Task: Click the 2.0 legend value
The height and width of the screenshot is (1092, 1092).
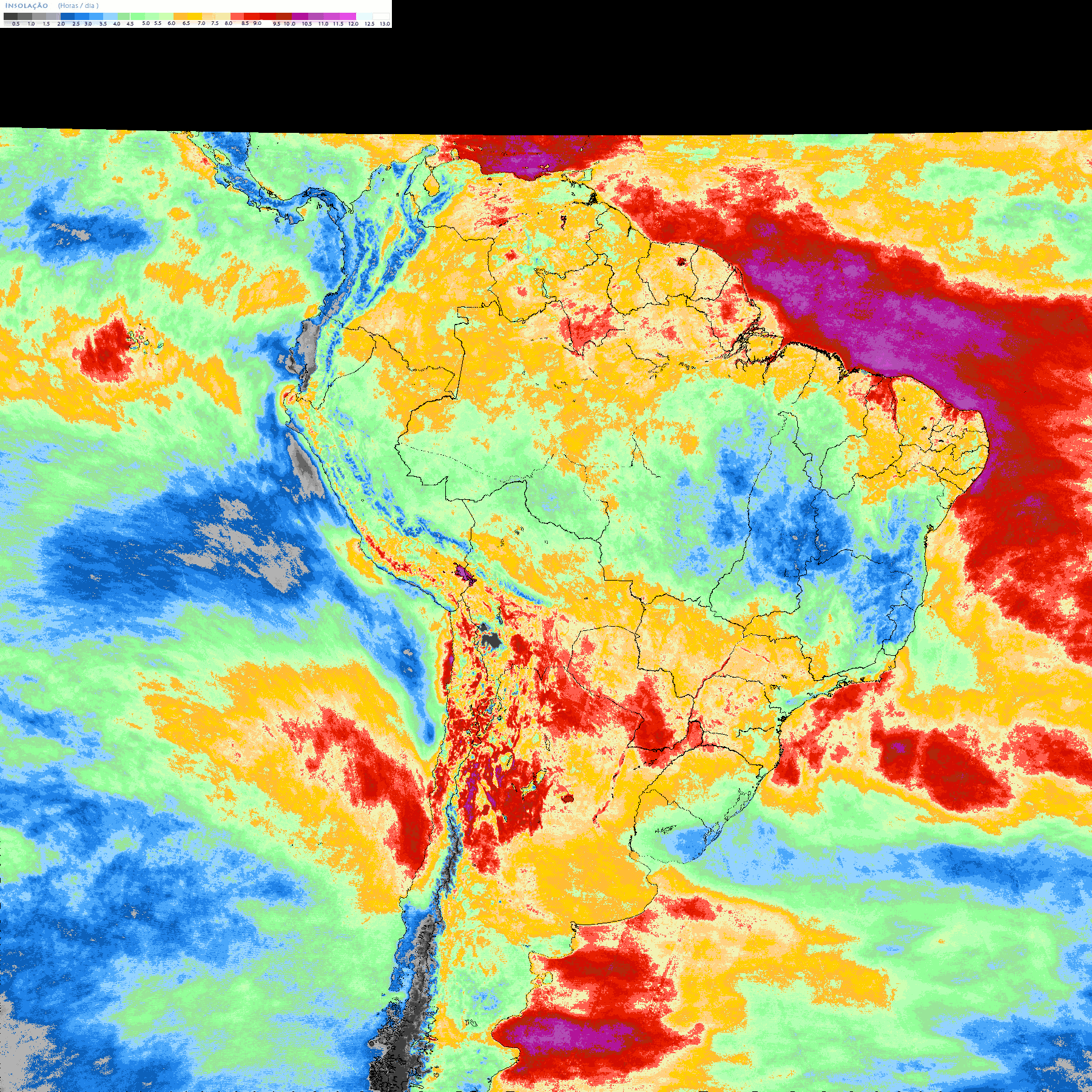Action: (61, 24)
